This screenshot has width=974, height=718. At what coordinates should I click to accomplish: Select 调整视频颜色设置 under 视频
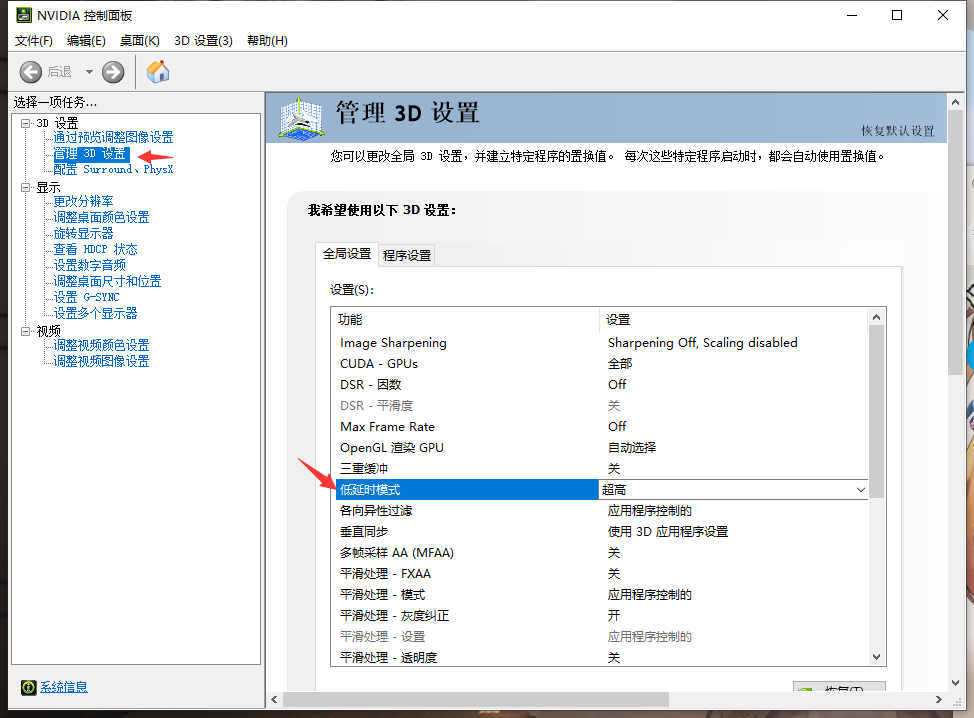[100, 344]
